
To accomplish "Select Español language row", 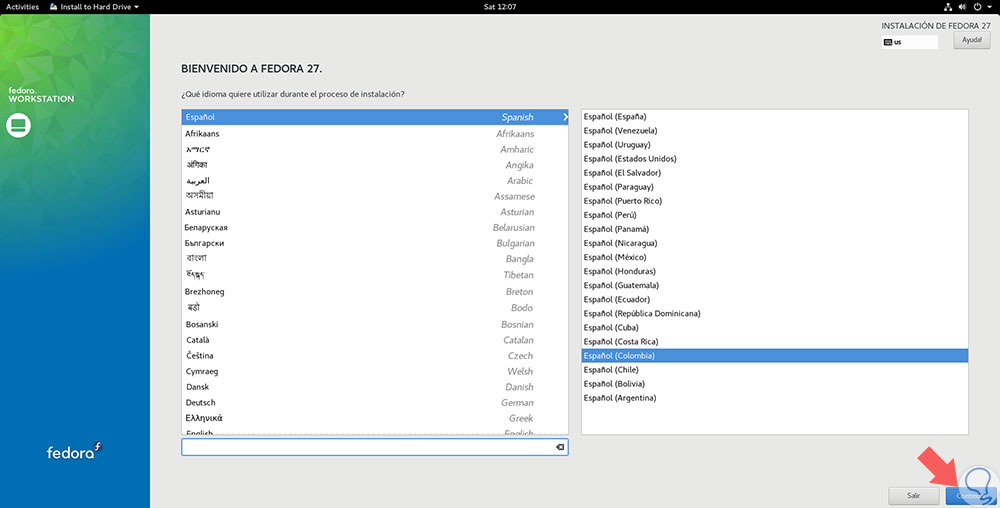I will [374, 117].
